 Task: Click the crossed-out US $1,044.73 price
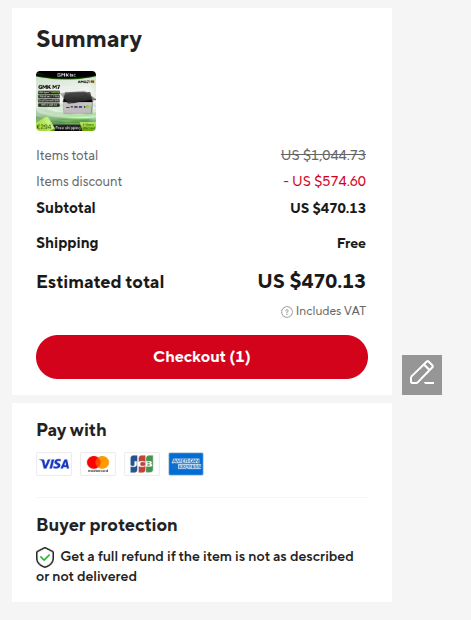click(323, 155)
